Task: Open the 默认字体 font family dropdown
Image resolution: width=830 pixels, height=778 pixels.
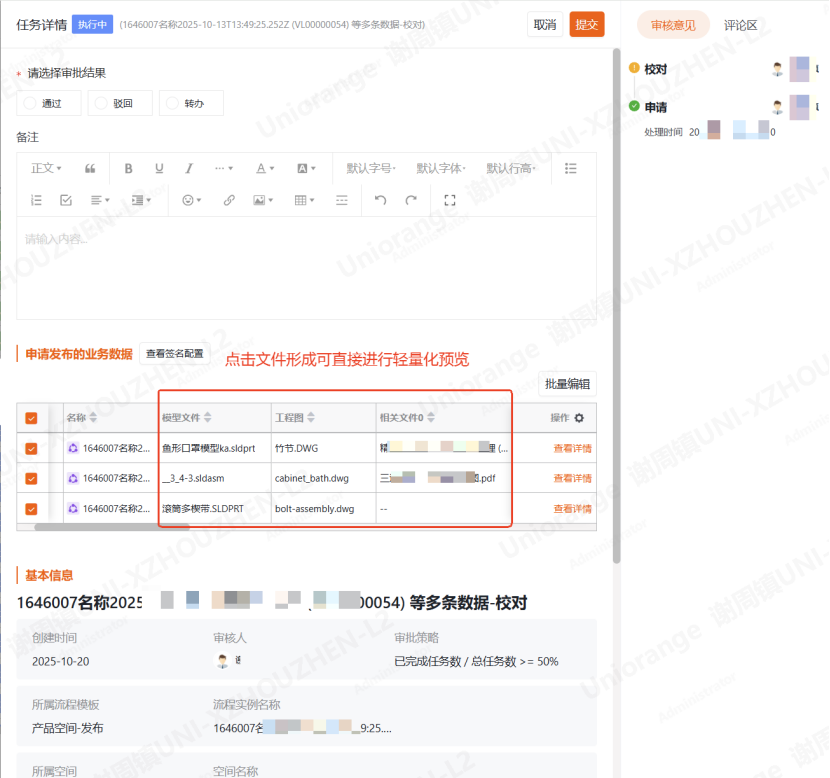Action: tap(442, 169)
